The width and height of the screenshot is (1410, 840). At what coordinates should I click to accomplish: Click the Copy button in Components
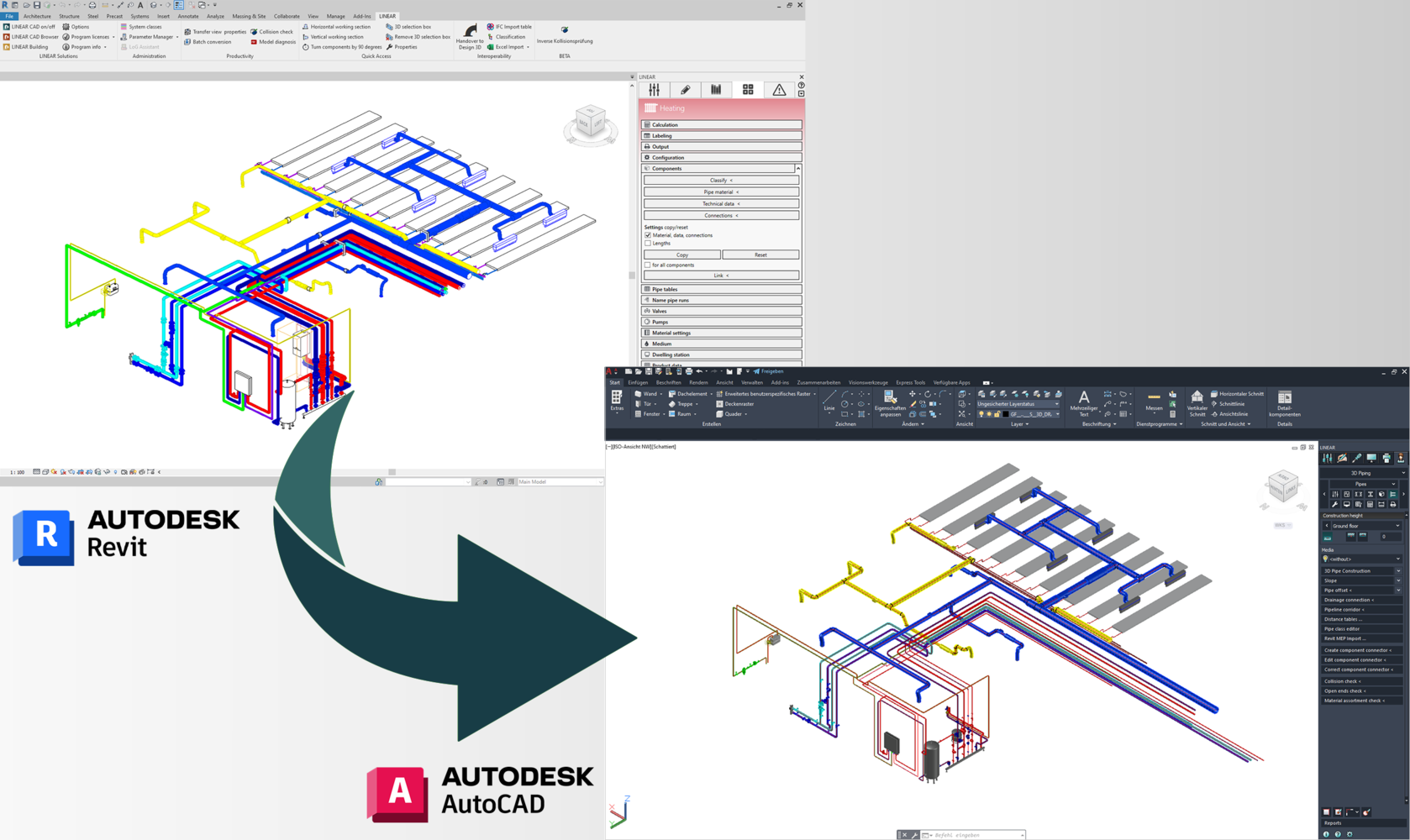coord(681,255)
